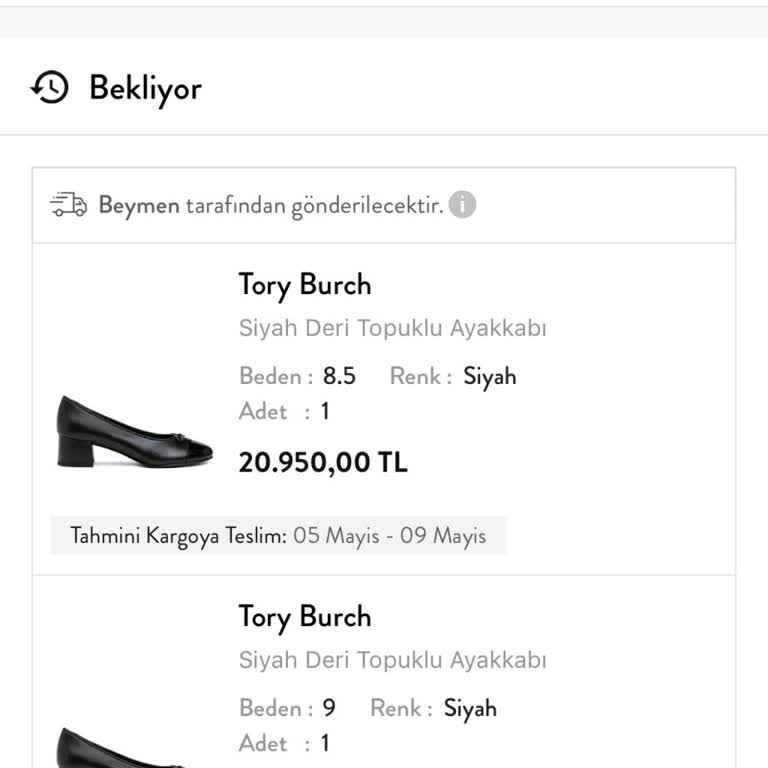768x768 pixels.
Task: Click the Adet 1 quantity of 8.5 item
Action: [x=325, y=411]
